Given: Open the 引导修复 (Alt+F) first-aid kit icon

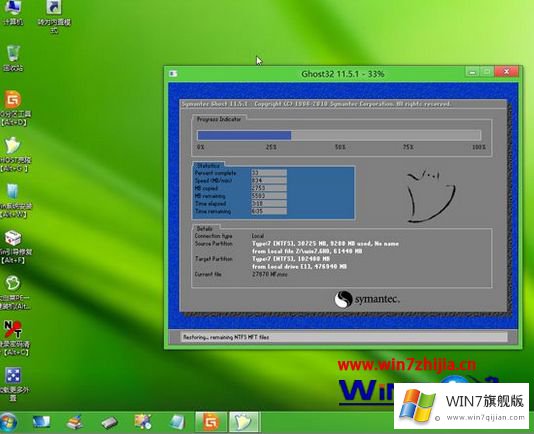Looking at the screenshot, I should [x=14, y=247].
